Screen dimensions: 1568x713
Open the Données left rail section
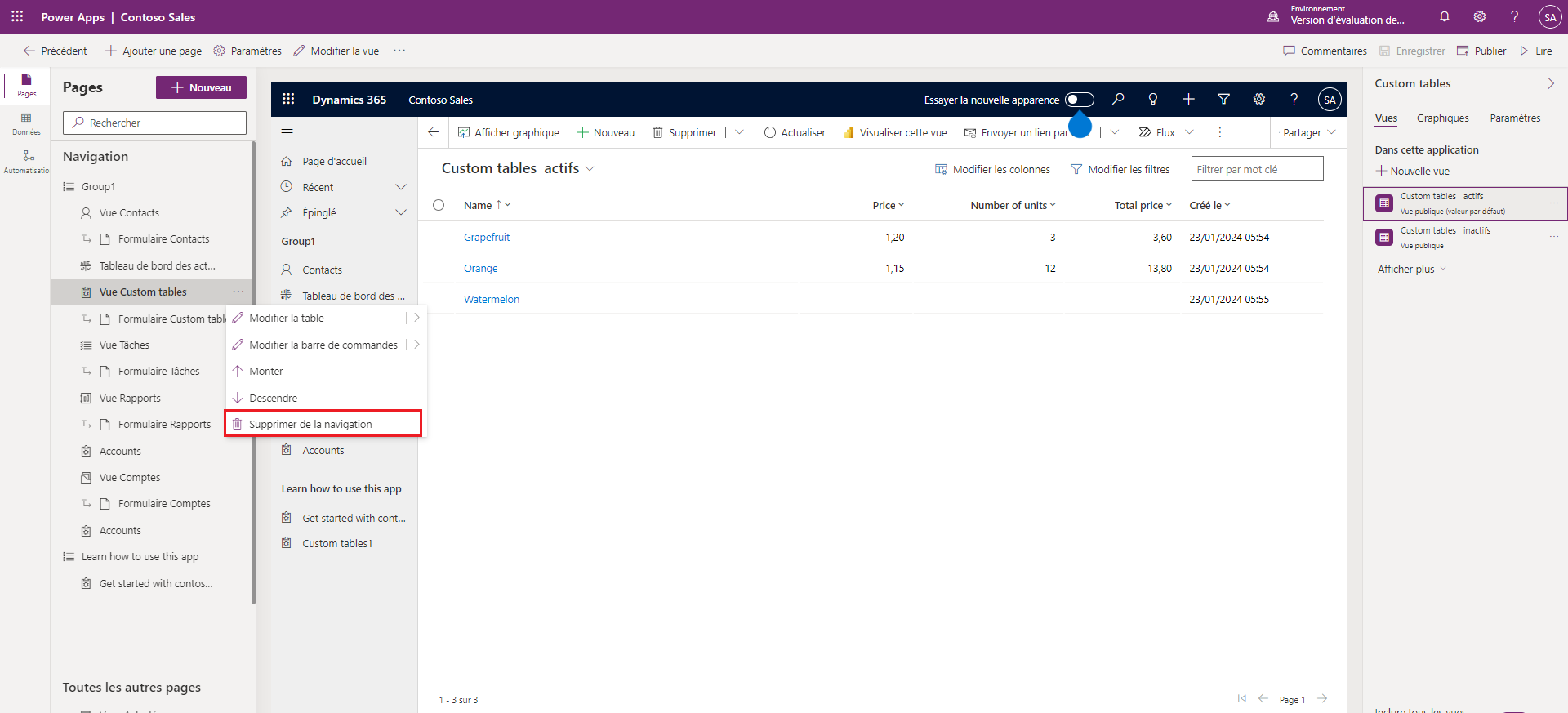[x=26, y=124]
